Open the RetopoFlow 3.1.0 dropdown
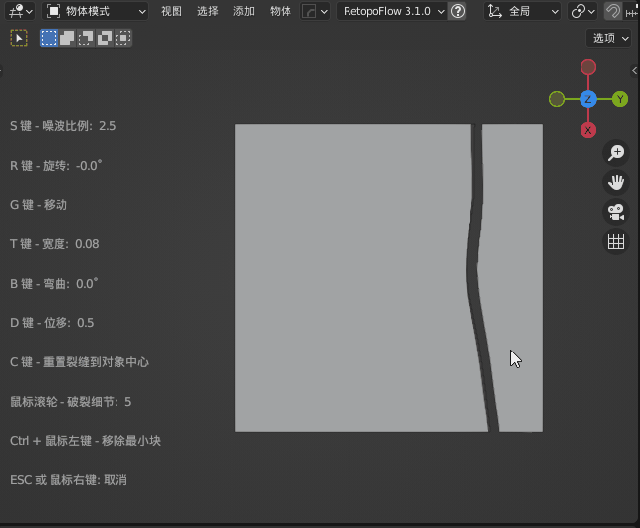The height and width of the screenshot is (528, 640). 392,11
